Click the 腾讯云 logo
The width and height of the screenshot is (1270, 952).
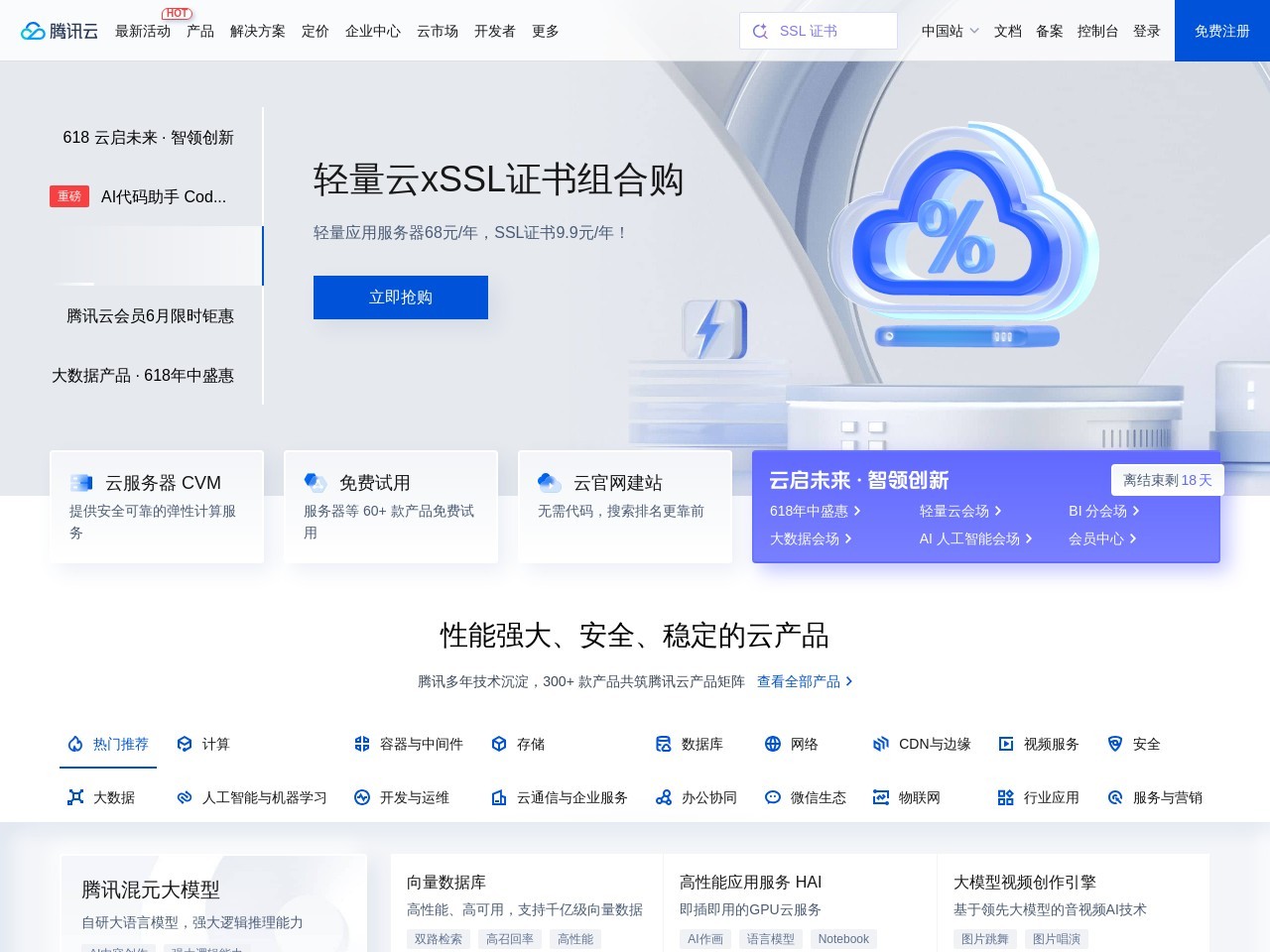(x=59, y=30)
